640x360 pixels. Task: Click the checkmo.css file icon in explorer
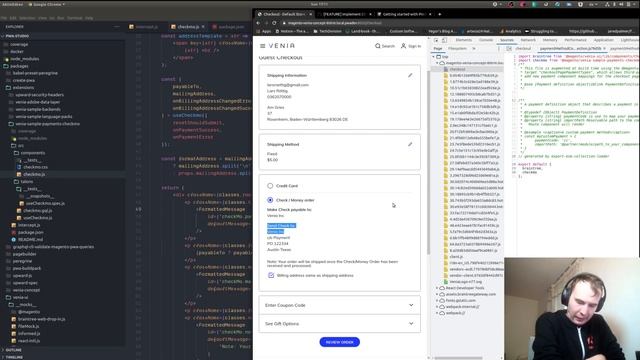(19, 167)
